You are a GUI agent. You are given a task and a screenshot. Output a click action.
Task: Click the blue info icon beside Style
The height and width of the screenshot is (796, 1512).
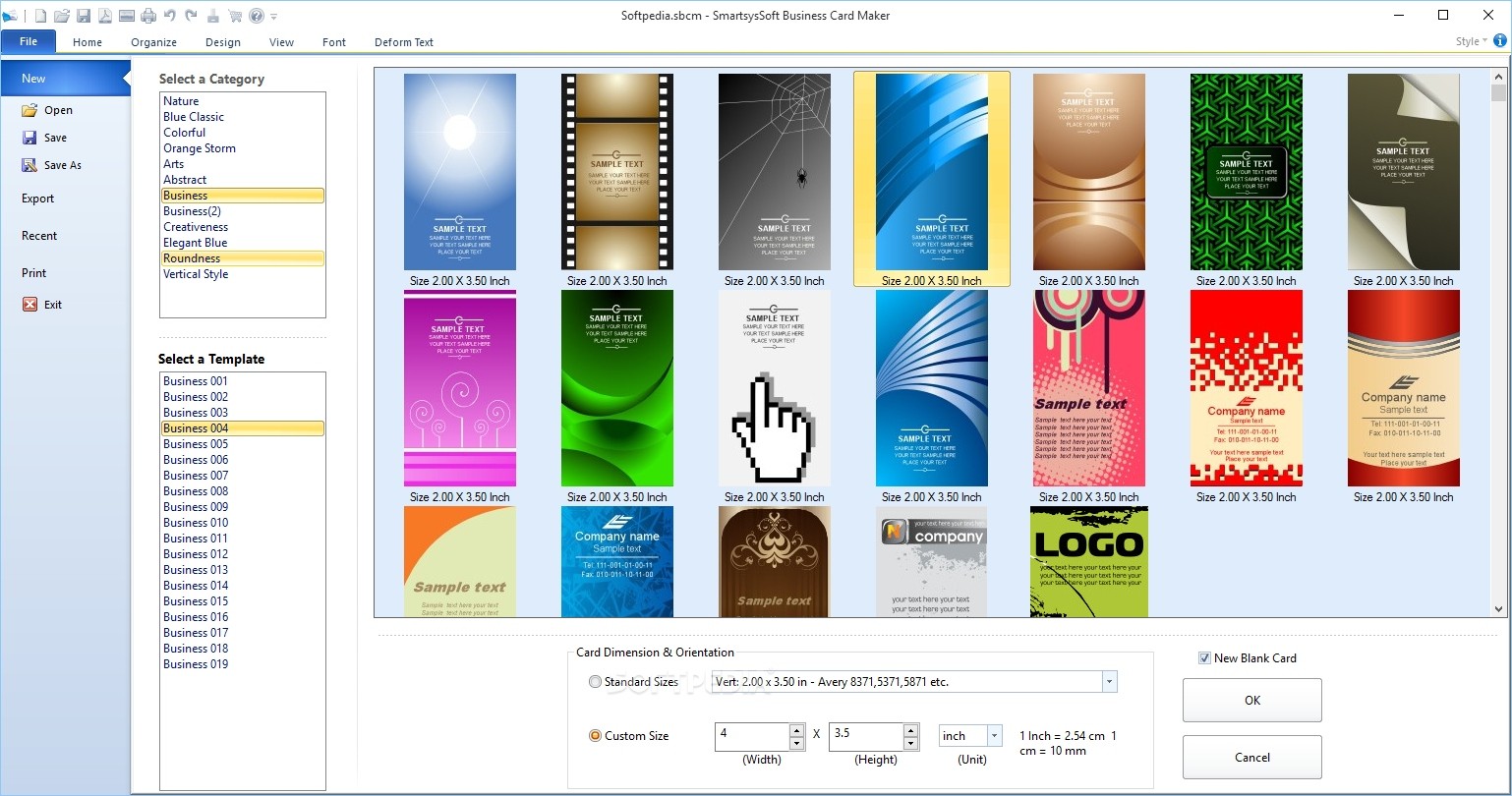[x=1500, y=41]
